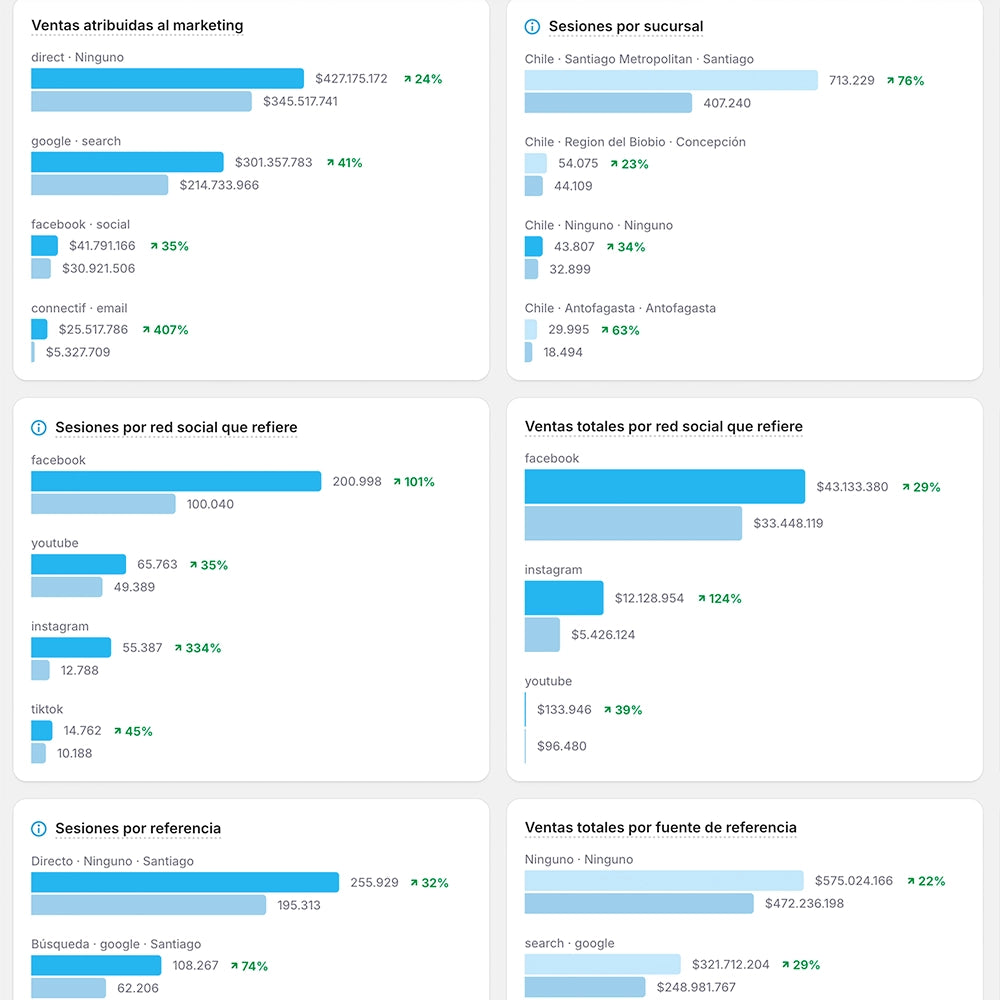Viewport: 1000px width, 1000px height.
Task: Click the direct · Ninguno bar showing $427.175.172
Action: [167, 79]
